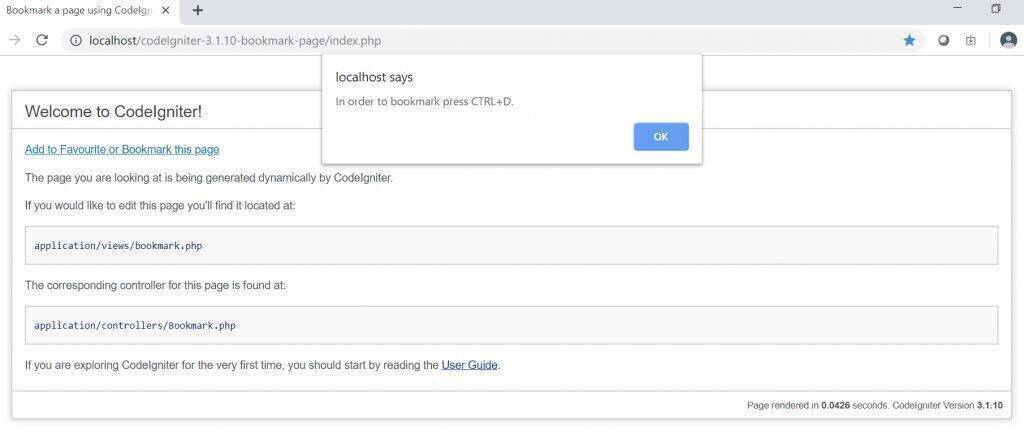This screenshot has width=1024, height=434.
Task: Click the application/controllers/Bookmark.php code box
Action: point(511,325)
